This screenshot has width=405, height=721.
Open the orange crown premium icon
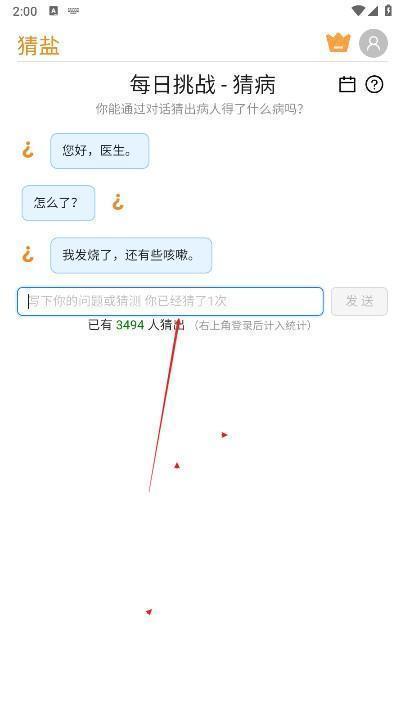coord(338,43)
